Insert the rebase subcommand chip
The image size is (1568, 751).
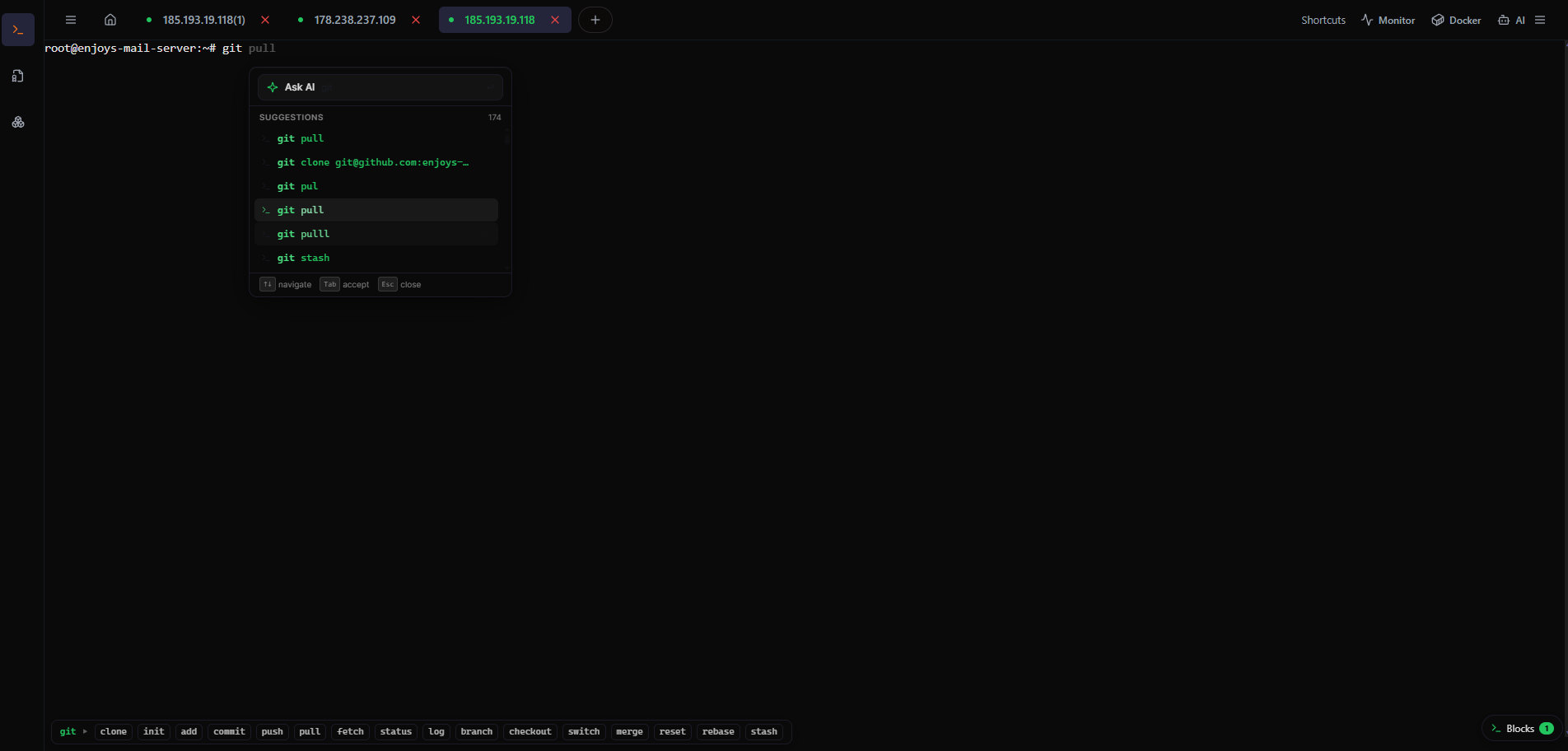coord(718,731)
